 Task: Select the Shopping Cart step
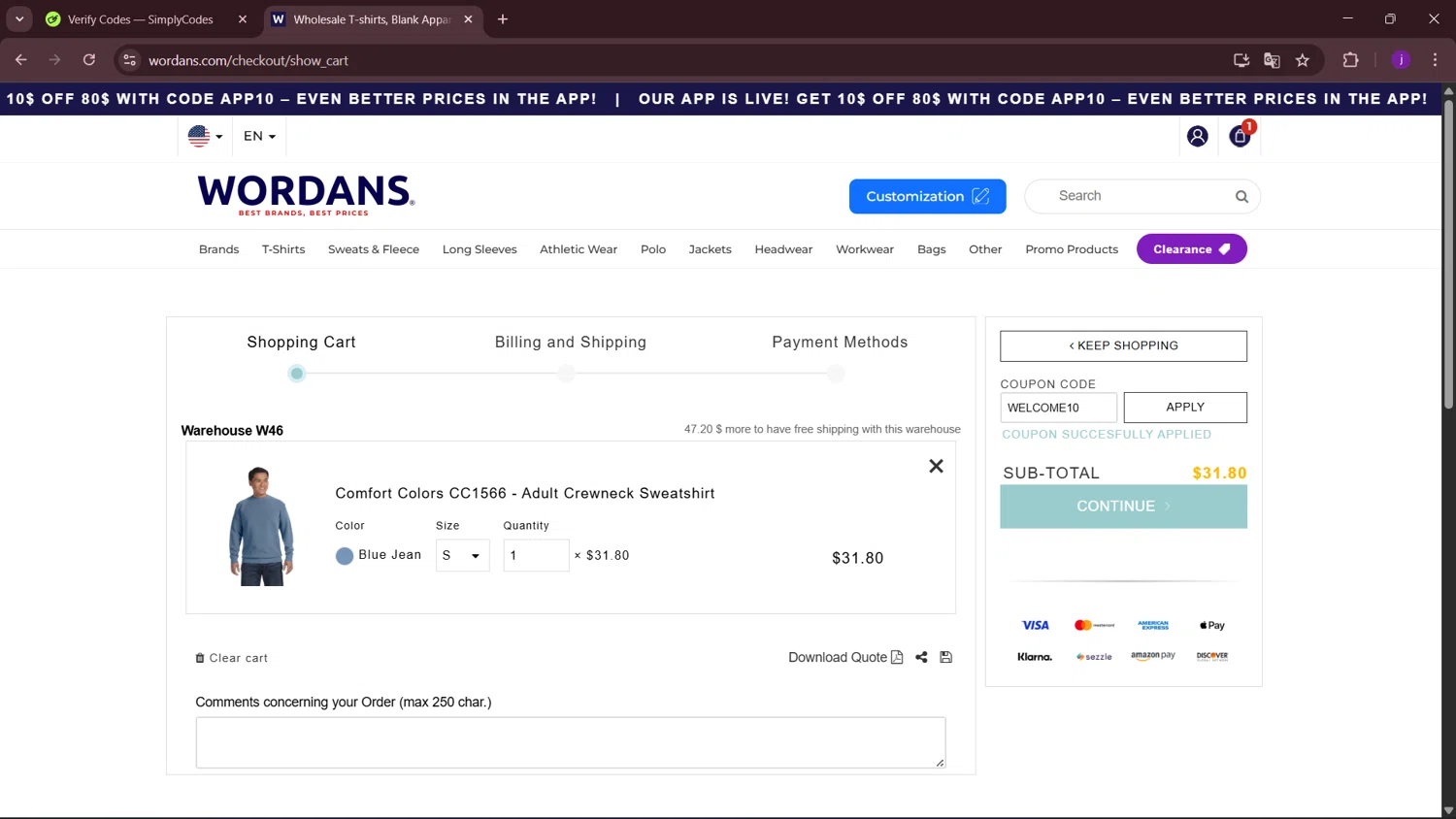click(x=301, y=343)
